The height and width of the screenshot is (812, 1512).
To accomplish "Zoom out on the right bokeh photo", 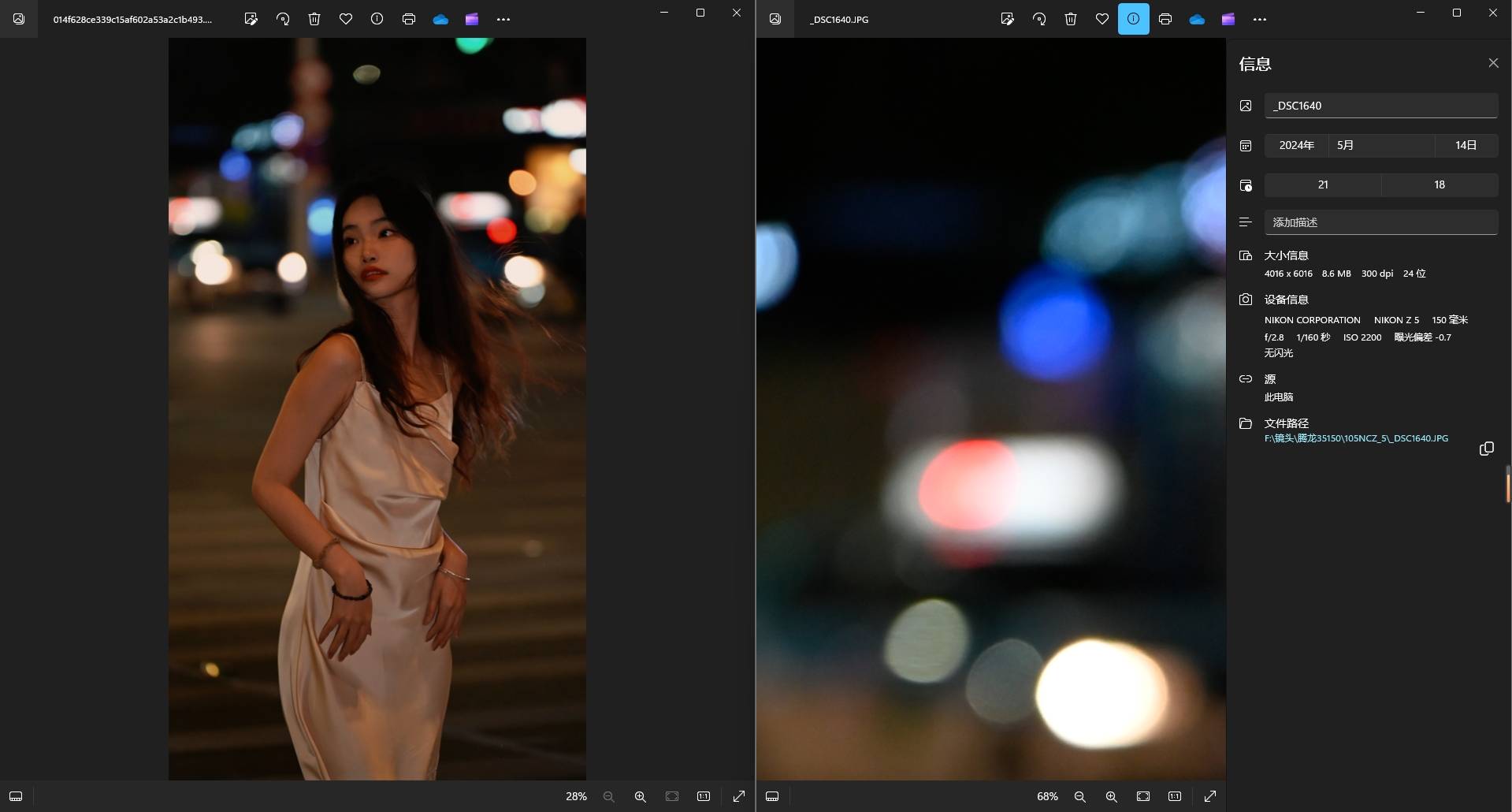I will (x=1079, y=796).
